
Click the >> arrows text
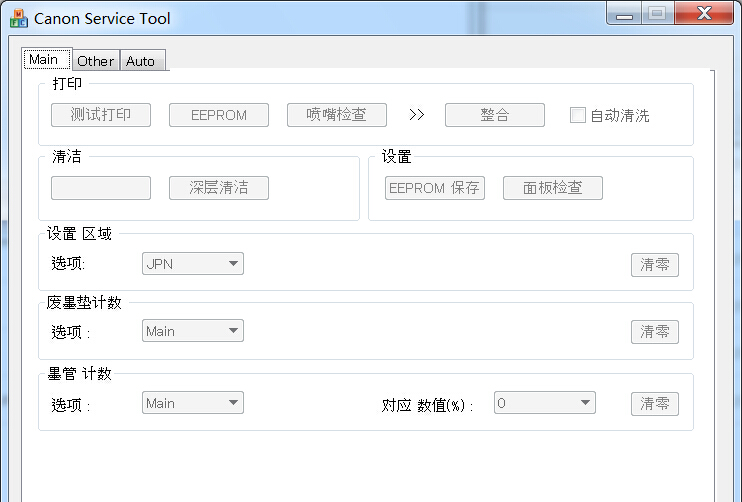(416, 114)
